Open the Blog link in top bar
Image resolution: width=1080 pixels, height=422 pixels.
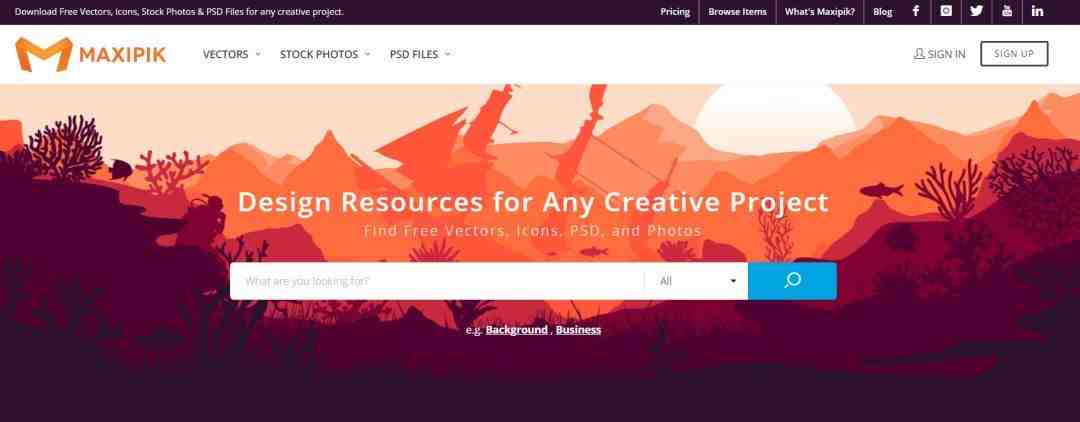point(882,12)
